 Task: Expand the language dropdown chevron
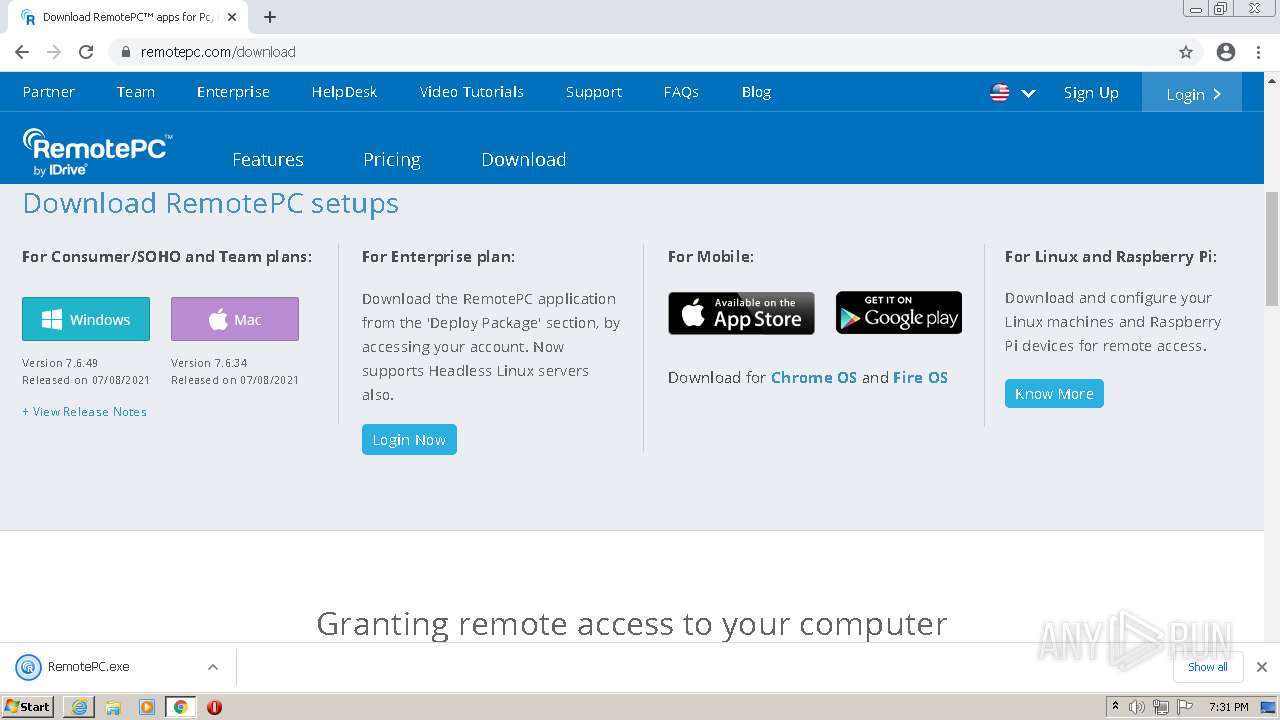pos(1028,93)
